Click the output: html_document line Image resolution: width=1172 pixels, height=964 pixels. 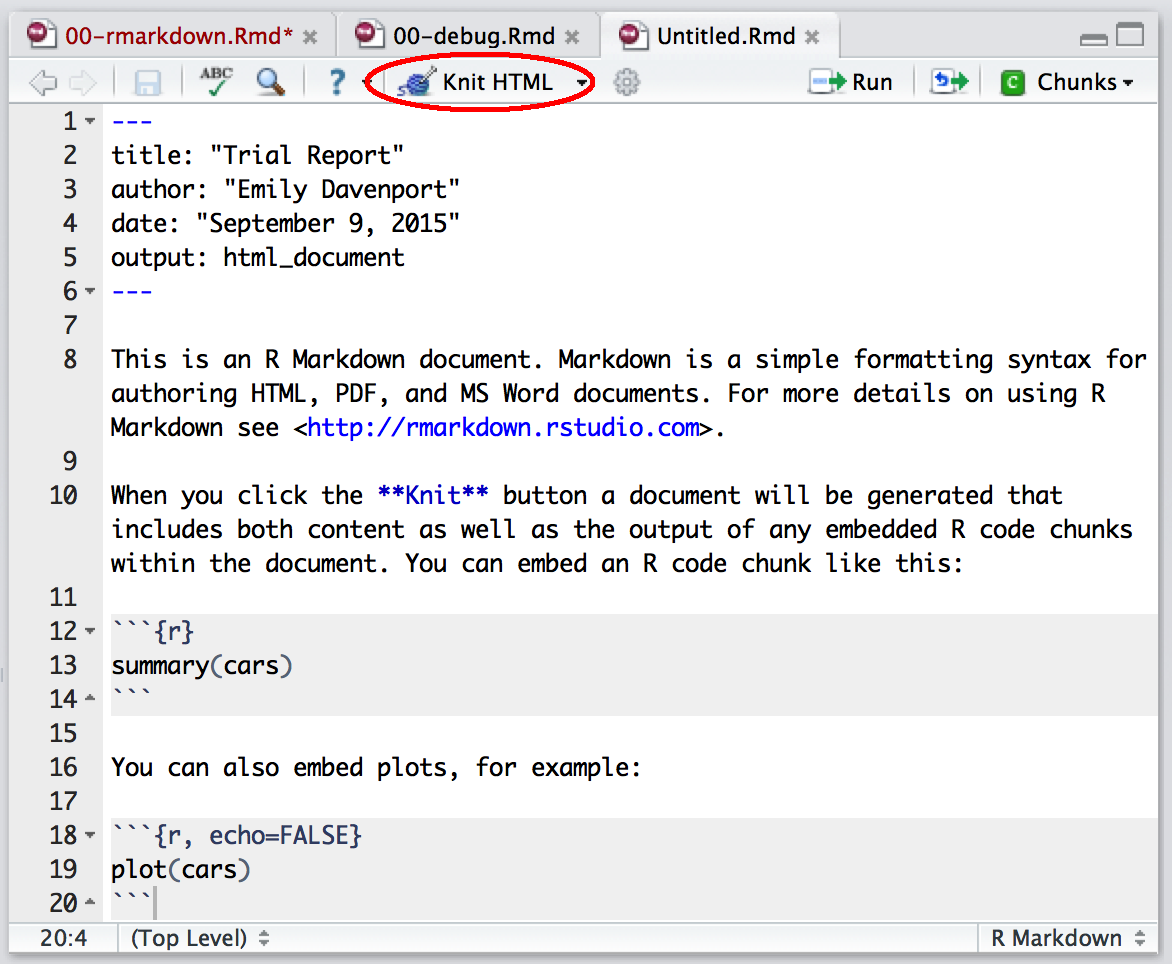coord(257,258)
